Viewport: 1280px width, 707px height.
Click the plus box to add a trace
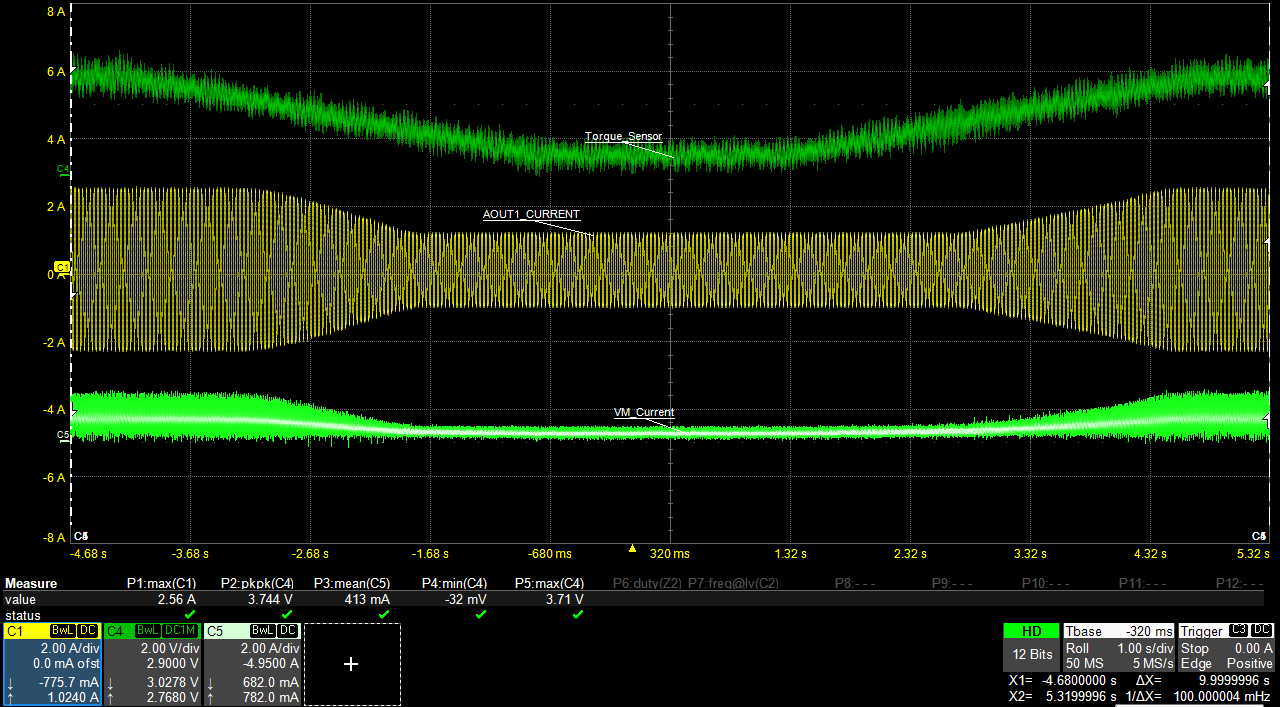tap(351, 664)
